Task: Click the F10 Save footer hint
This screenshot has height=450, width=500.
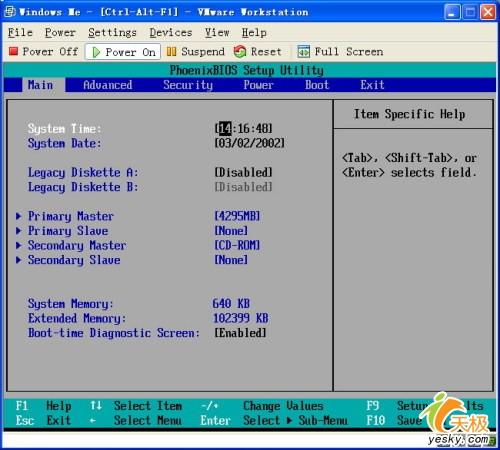Action: 394,420
